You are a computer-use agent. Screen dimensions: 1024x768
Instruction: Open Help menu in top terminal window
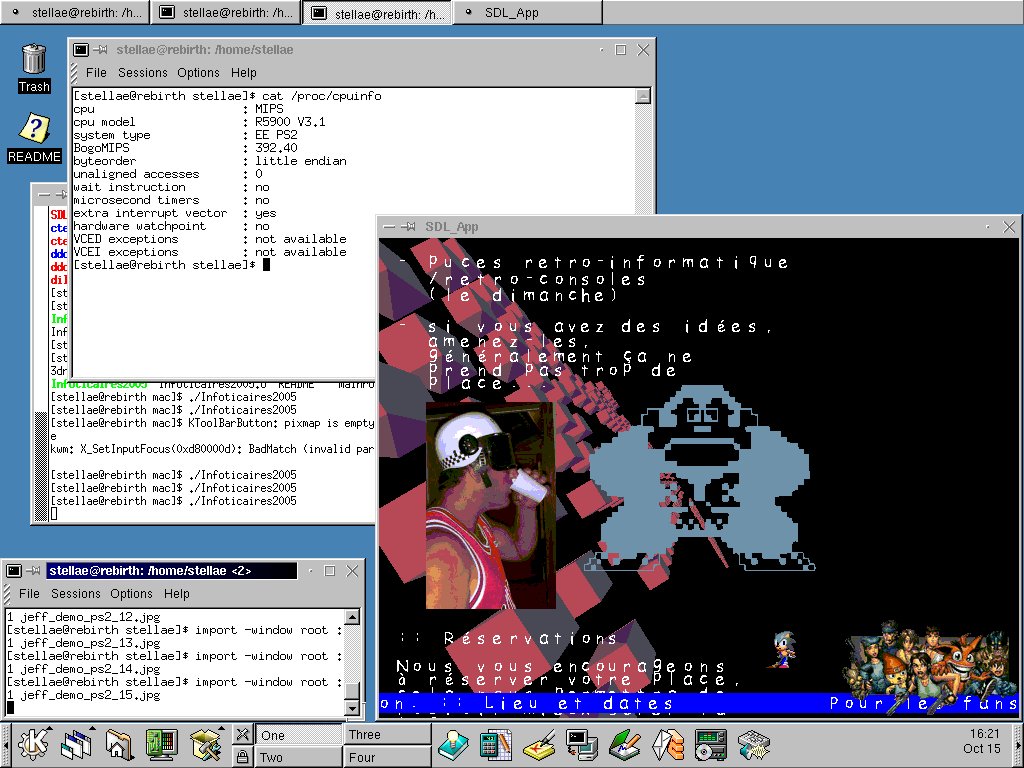[x=244, y=72]
